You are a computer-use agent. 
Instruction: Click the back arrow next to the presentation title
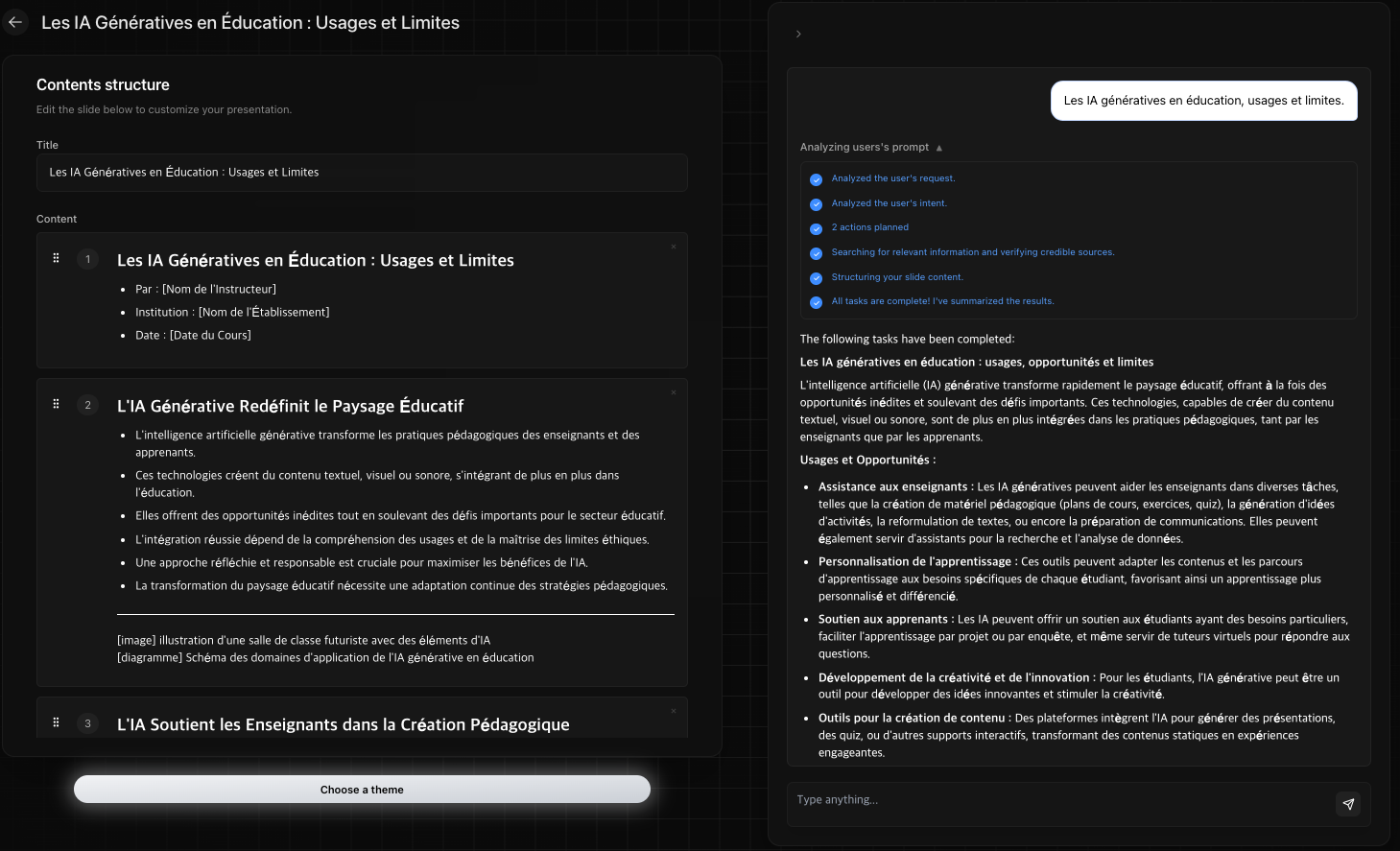(x=15, y=22)
